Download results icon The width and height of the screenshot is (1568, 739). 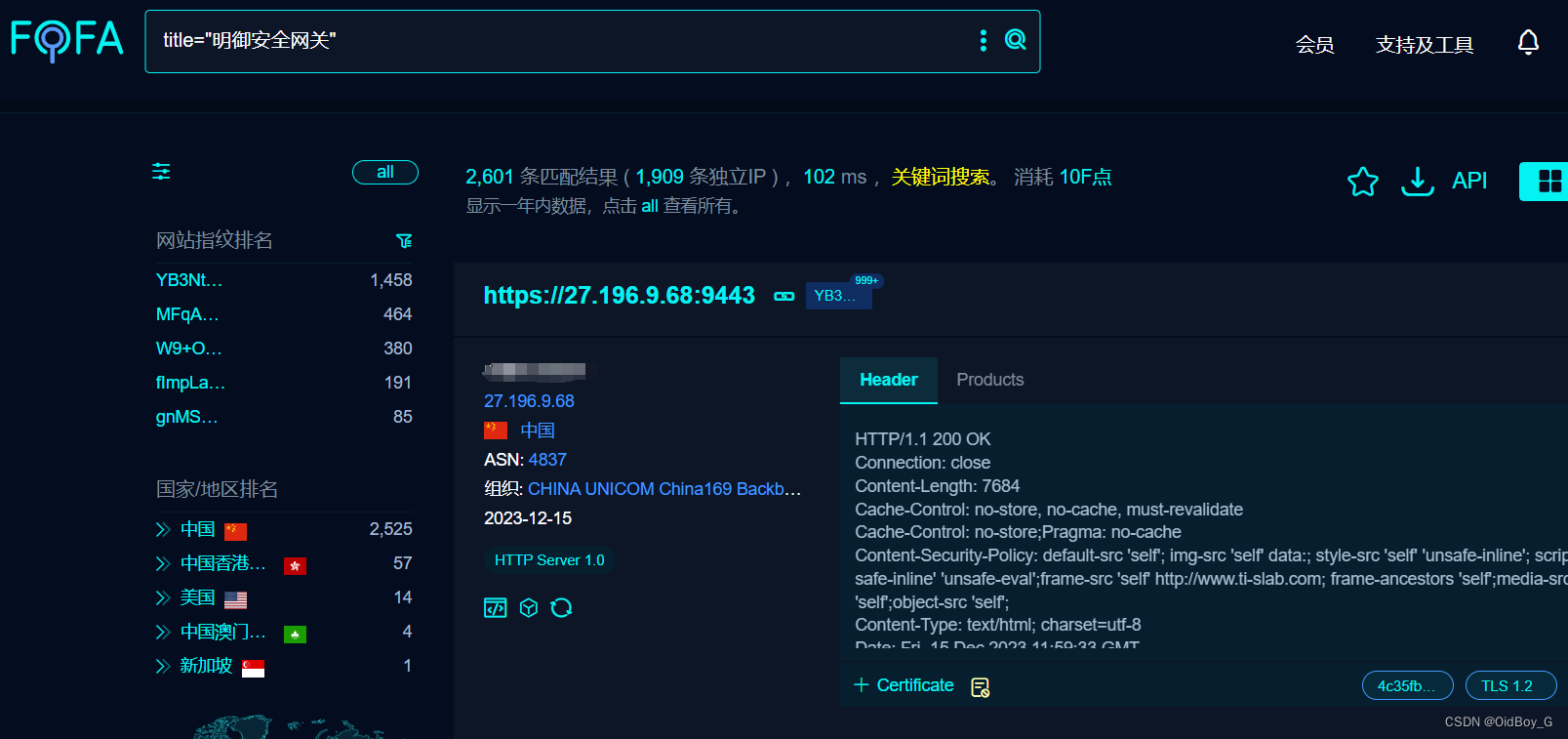[x=1417, y=181]
